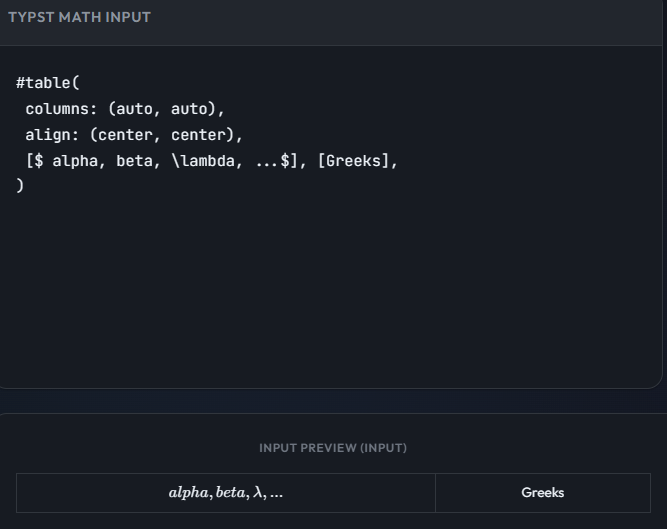The width and height of the screenshot is (667, 529).
Task: Click 'alpha' in the code editor
Action: 75,161
